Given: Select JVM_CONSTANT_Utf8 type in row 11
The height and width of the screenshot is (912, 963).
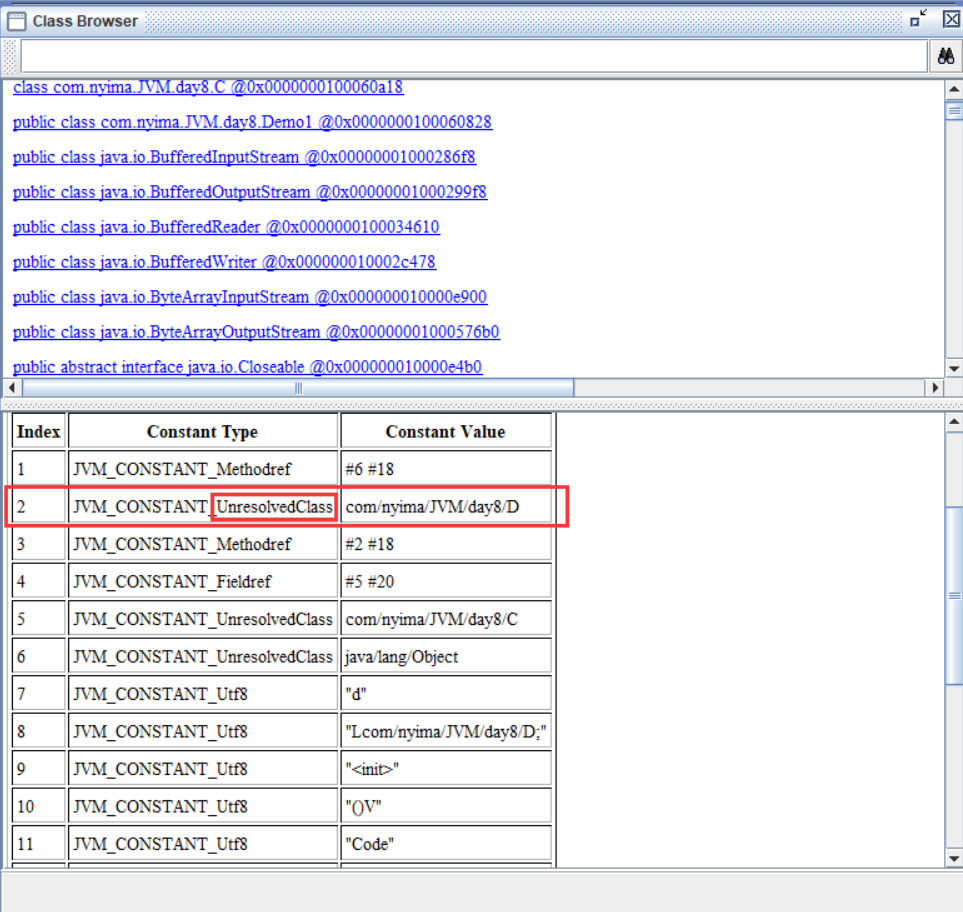Looking at the screenshot, I should 203,844.
